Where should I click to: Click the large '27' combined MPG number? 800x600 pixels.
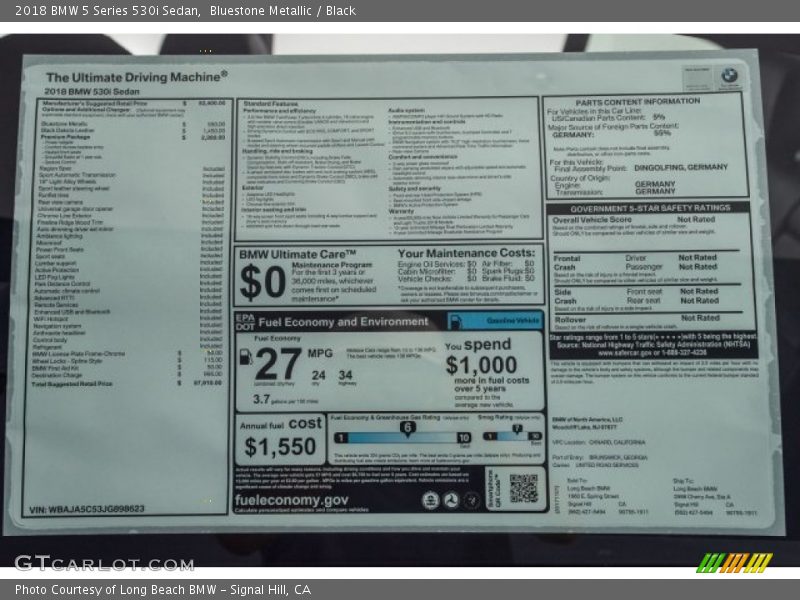[x=278, y=364]
